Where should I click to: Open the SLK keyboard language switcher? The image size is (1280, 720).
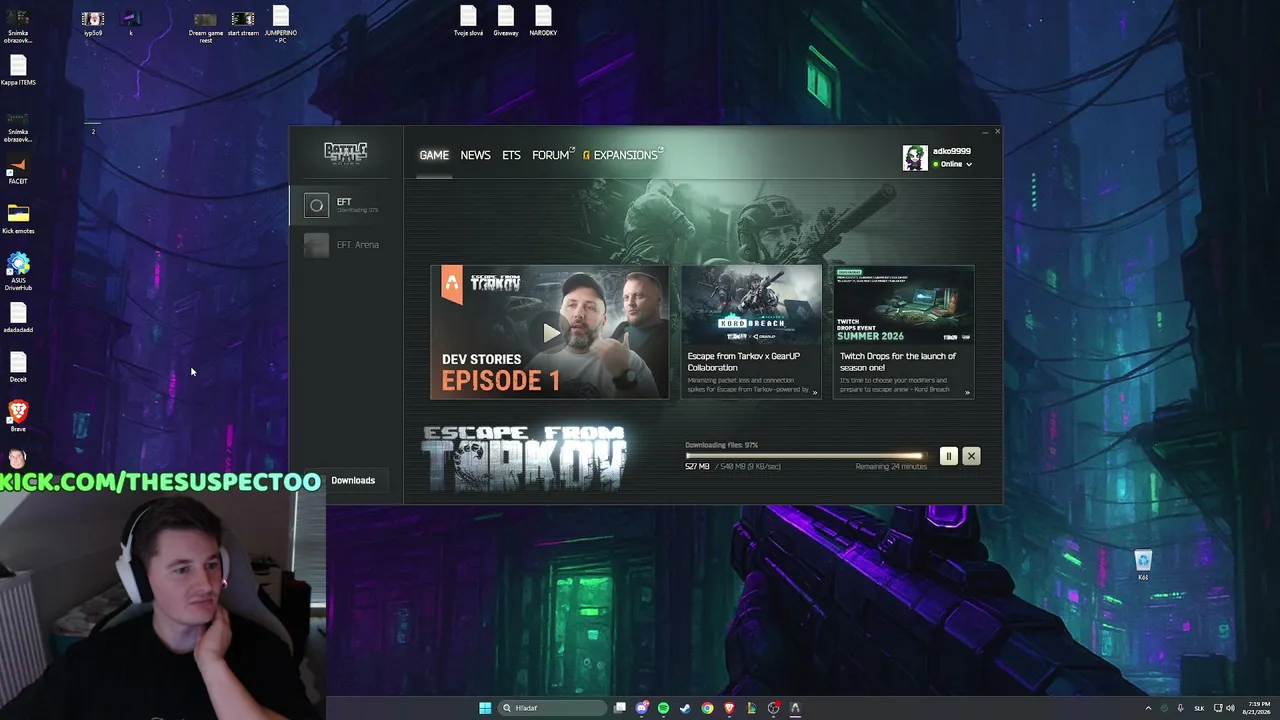click(1199, 708)
